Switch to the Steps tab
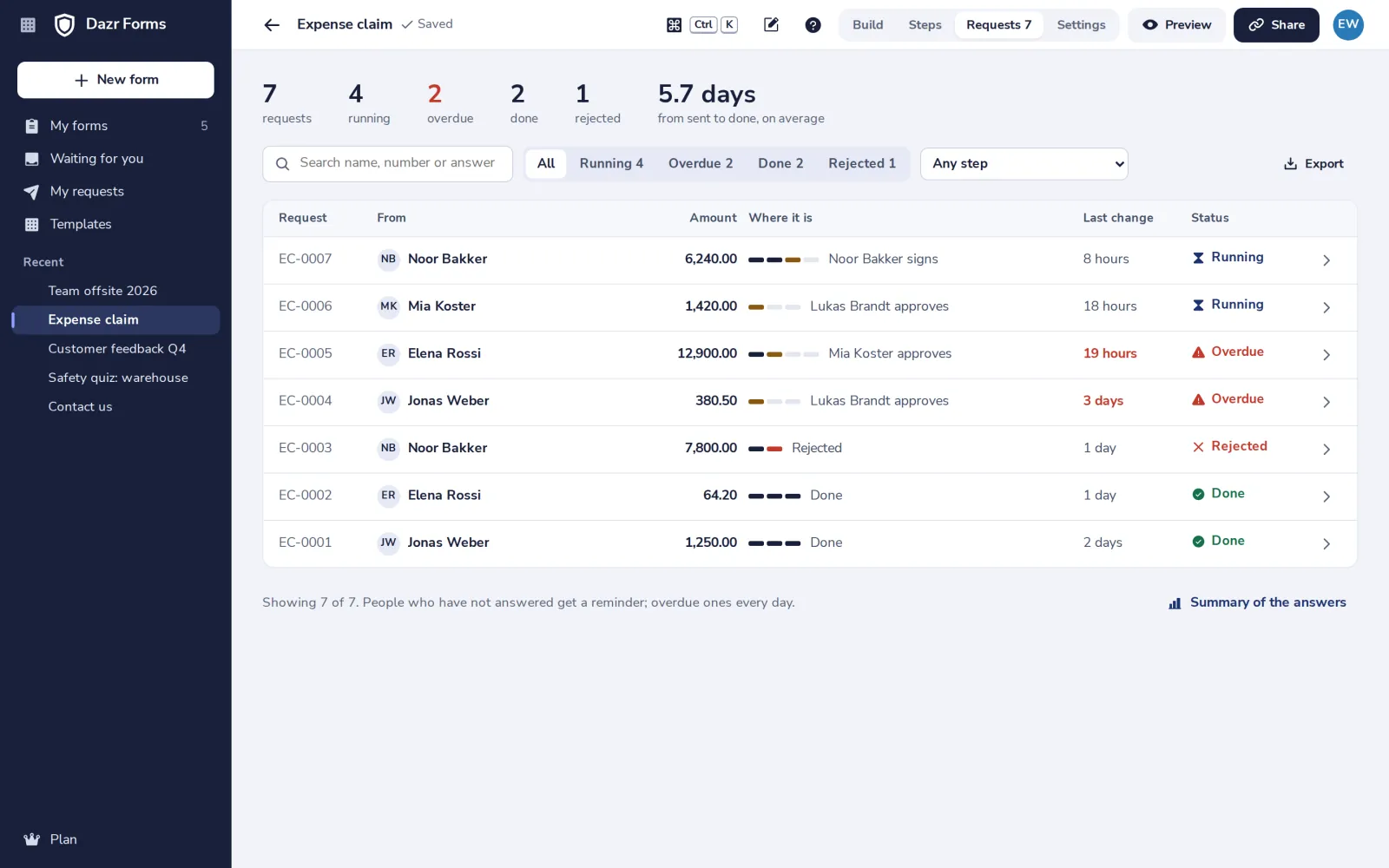 coord(925,25)
